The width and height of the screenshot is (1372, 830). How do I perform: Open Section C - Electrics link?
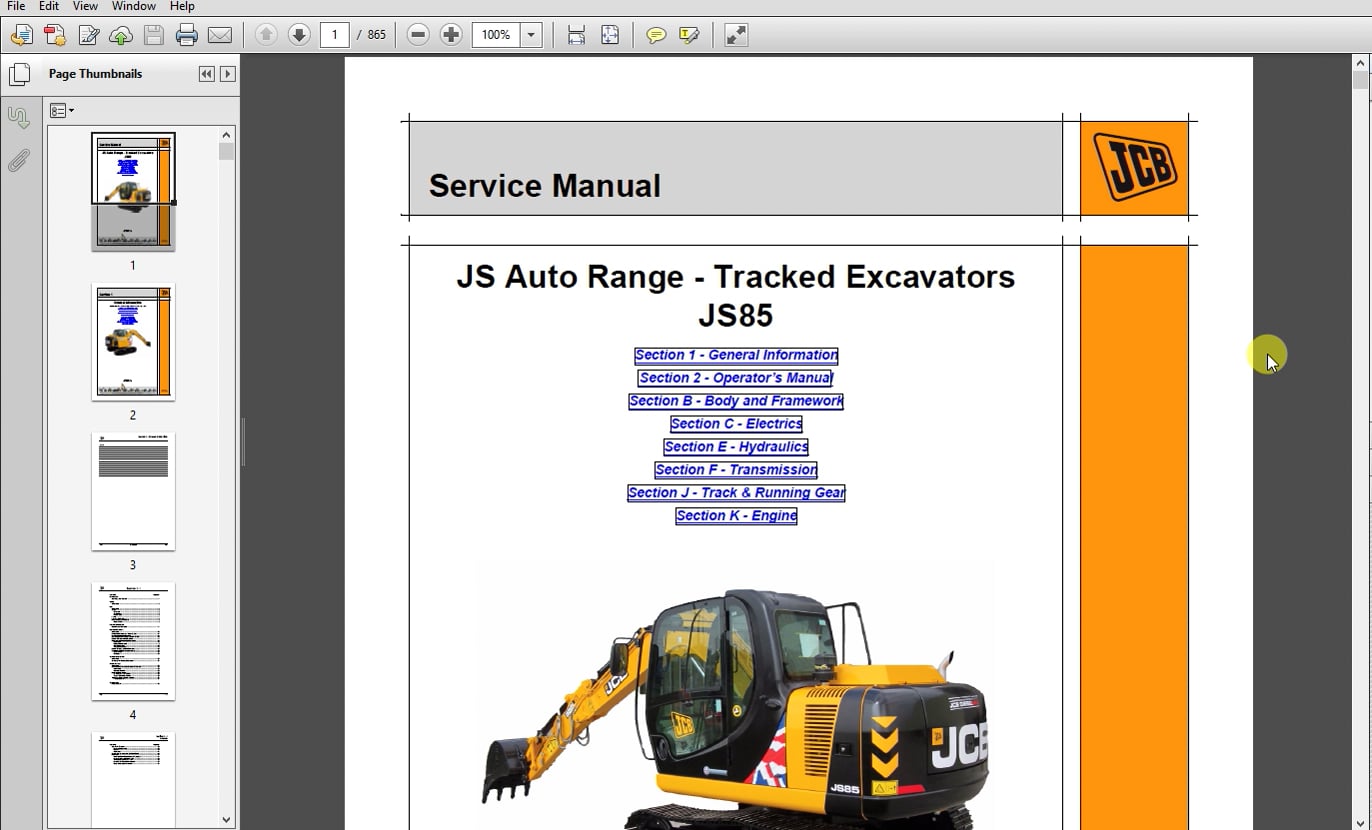[736, 424]
